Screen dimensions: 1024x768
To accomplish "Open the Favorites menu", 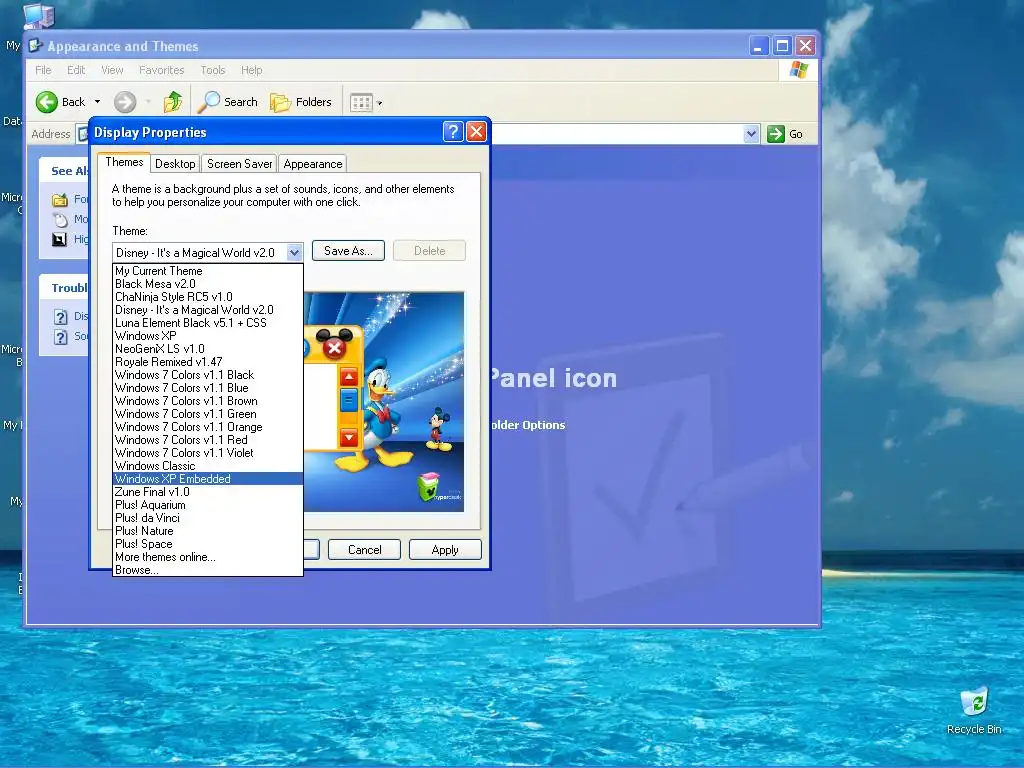I will pyautogui.click(x=161, y=70).
